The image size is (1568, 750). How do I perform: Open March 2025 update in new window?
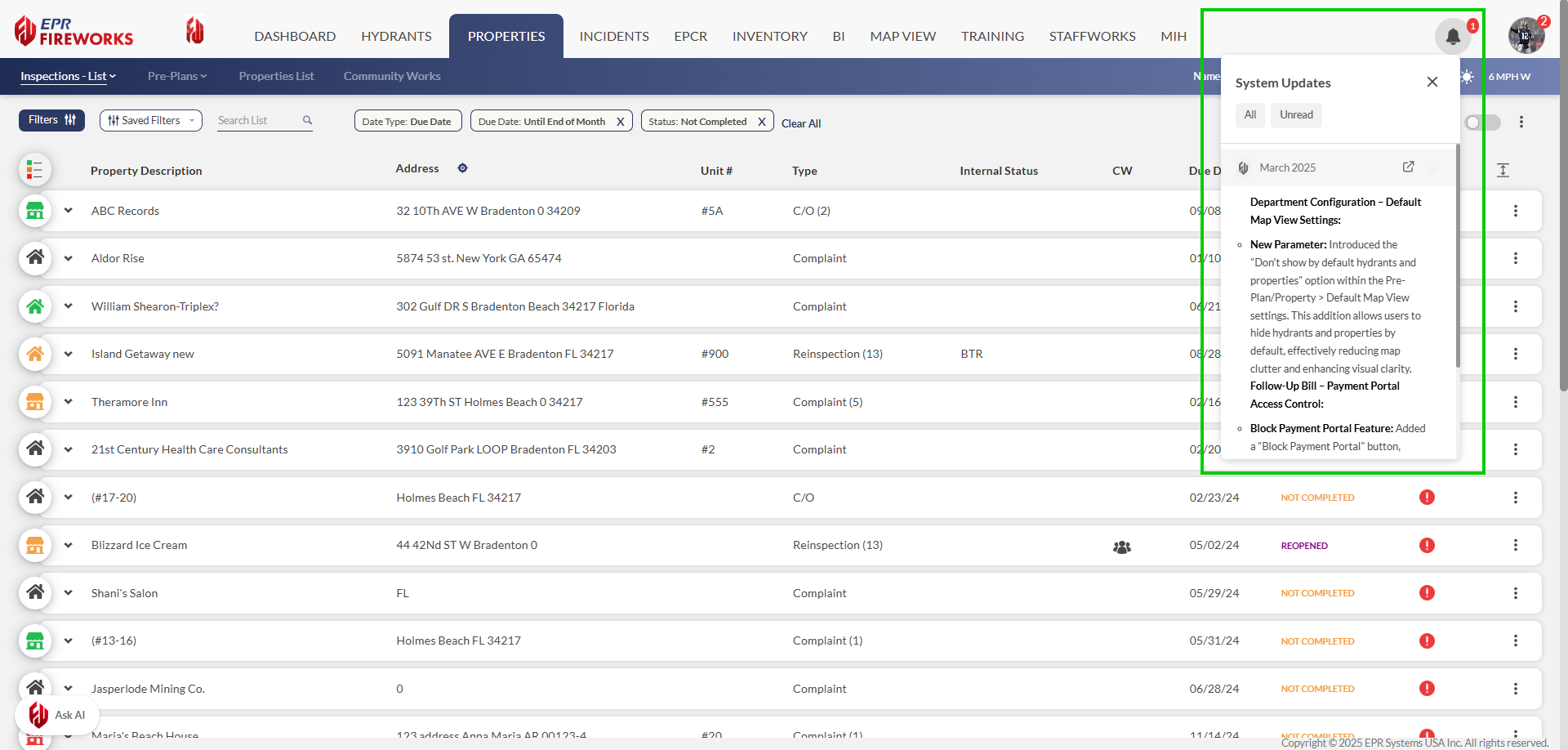point(1408,167)
